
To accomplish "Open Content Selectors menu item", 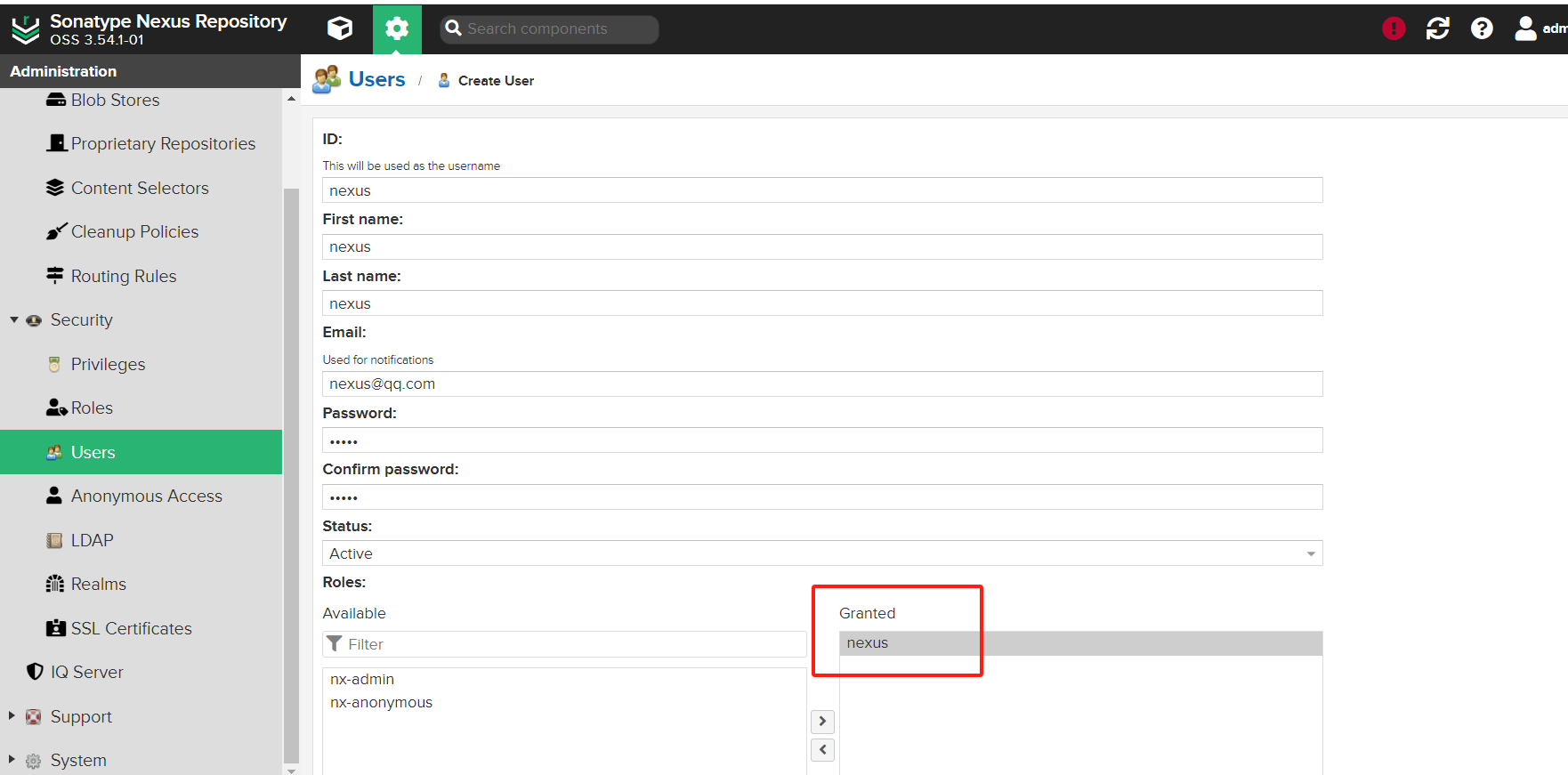I will coord(141,188).
